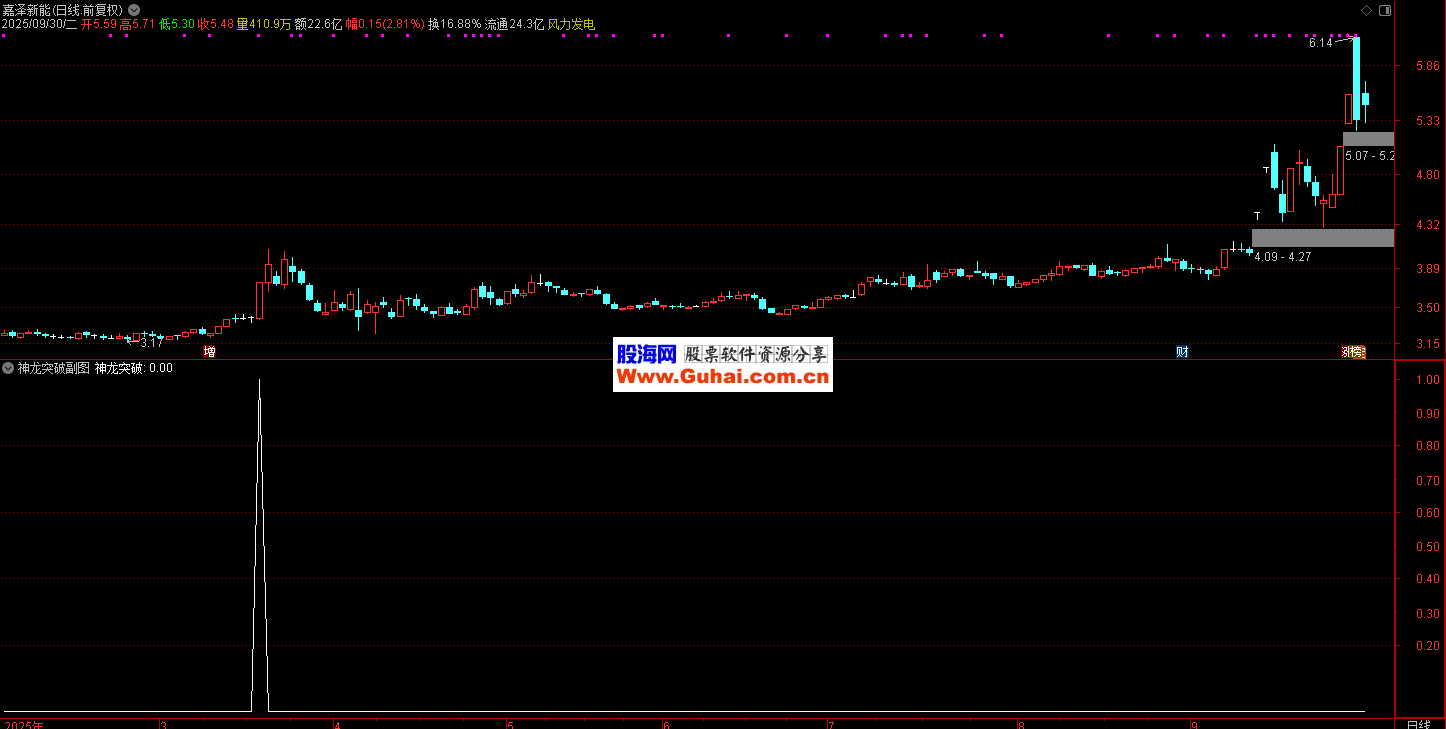Click the 日线 period label at bottom right
The height and width of the screenshot is (729, 1446).
pyautogui.click(x=1418, y=723)
